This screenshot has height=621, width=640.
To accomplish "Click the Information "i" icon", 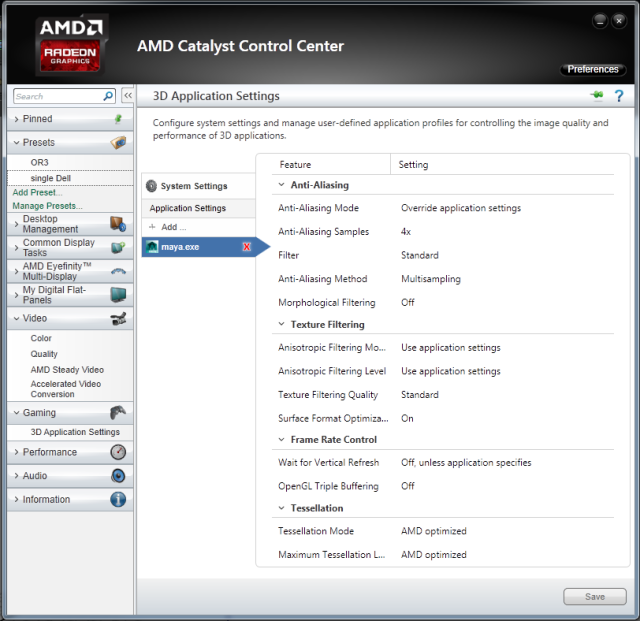I will [x=118, y=499].
